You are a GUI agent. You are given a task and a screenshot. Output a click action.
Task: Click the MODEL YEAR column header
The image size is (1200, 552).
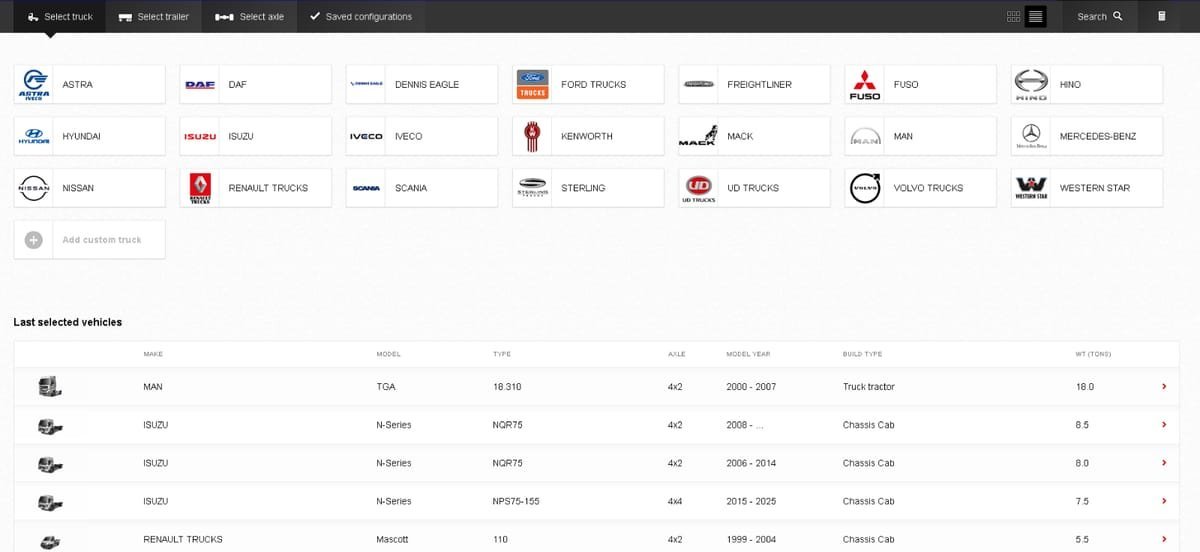click(x=748, y=354)
